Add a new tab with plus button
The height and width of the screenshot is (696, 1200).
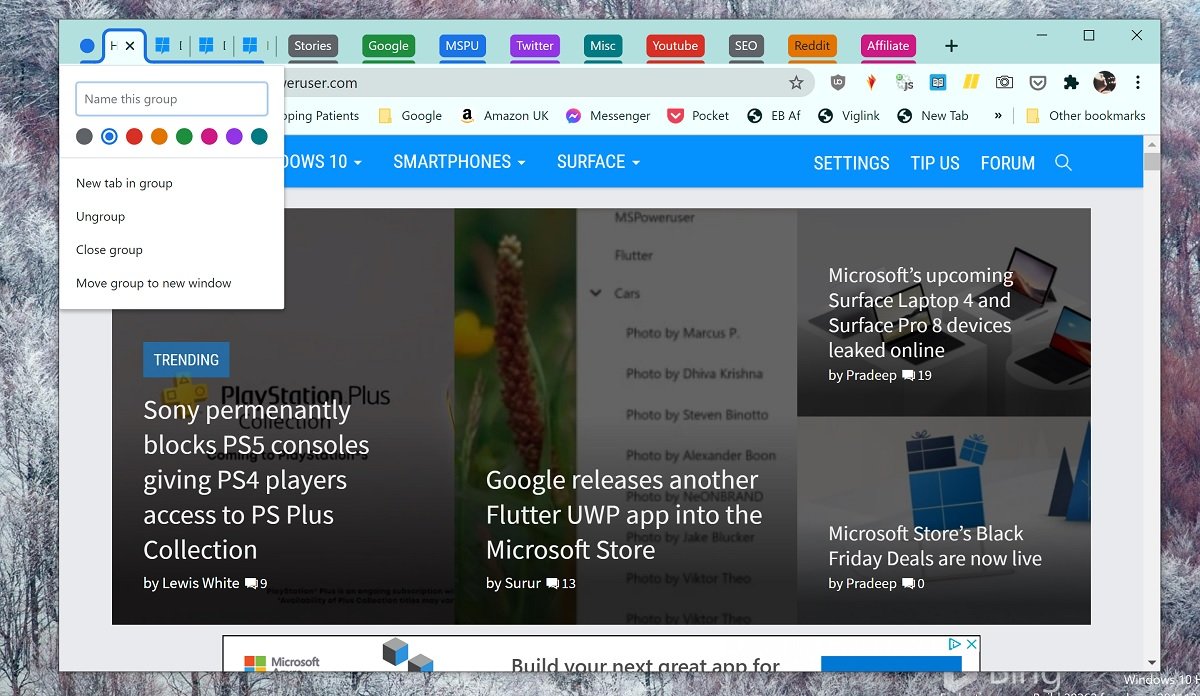[951, 46]
